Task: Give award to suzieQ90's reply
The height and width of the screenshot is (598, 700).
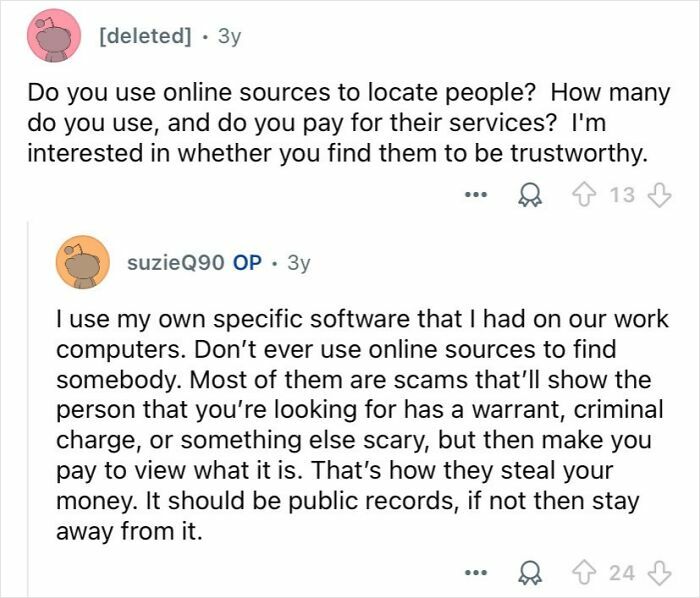Action: (530, 573)
